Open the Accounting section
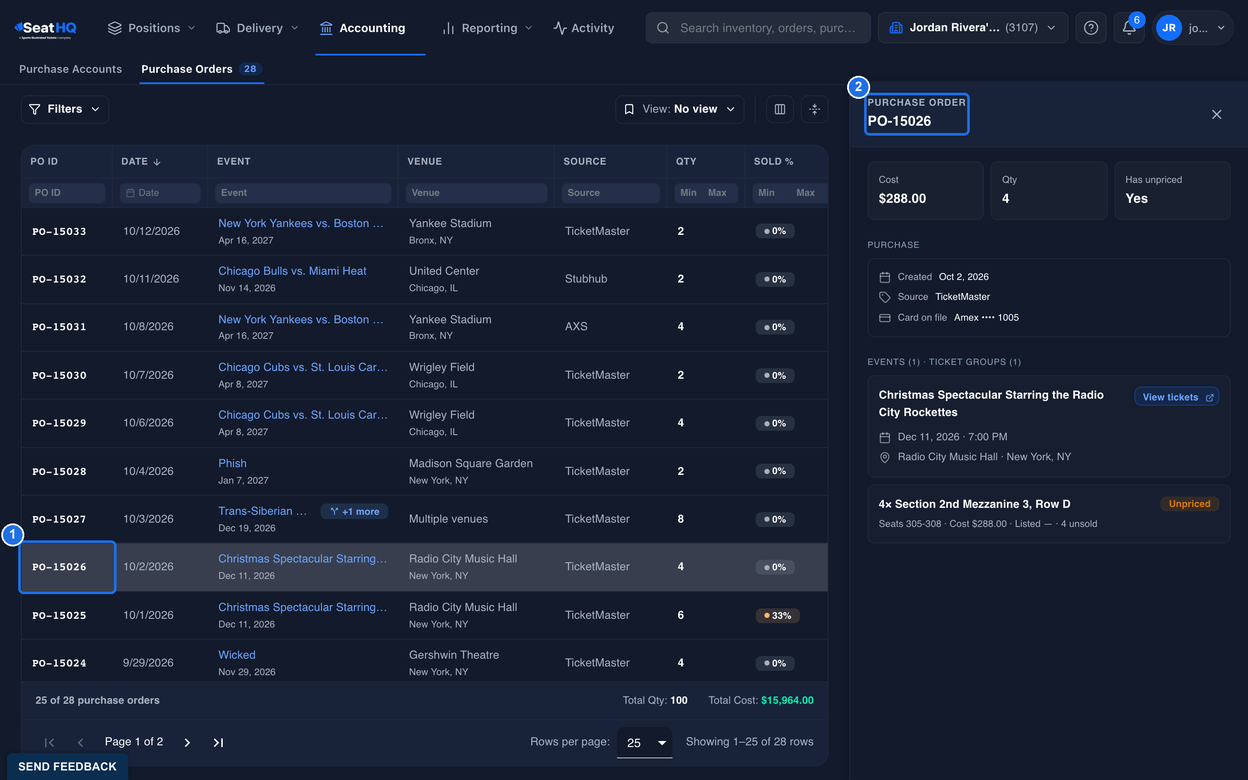This screenshot has height=780, width=1248. (362, 28)
